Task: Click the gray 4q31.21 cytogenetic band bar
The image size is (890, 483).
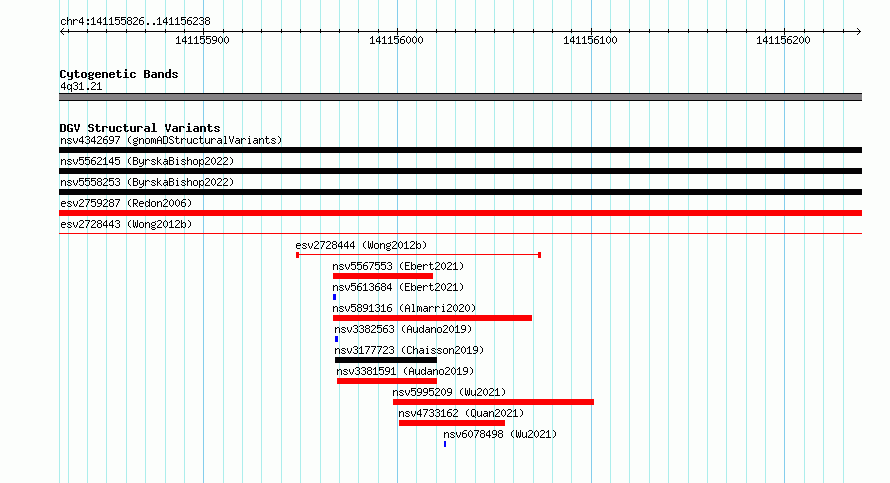Action: [460, 97]
